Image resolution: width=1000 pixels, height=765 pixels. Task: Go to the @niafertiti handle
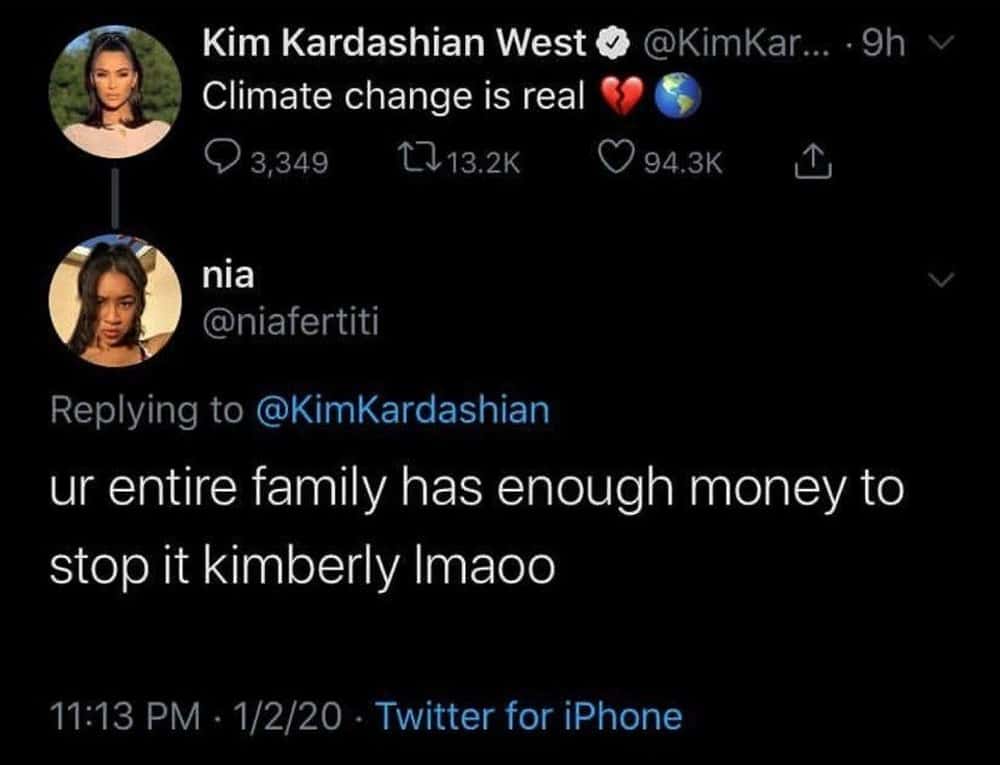291,323
